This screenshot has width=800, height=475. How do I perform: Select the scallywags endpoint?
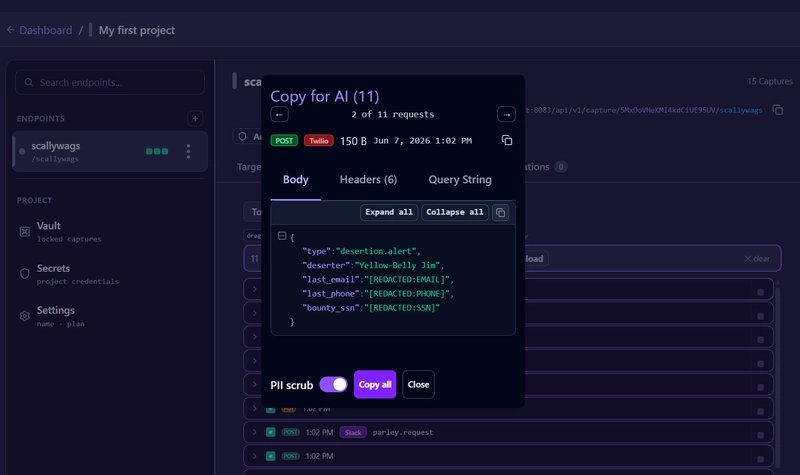110,151
